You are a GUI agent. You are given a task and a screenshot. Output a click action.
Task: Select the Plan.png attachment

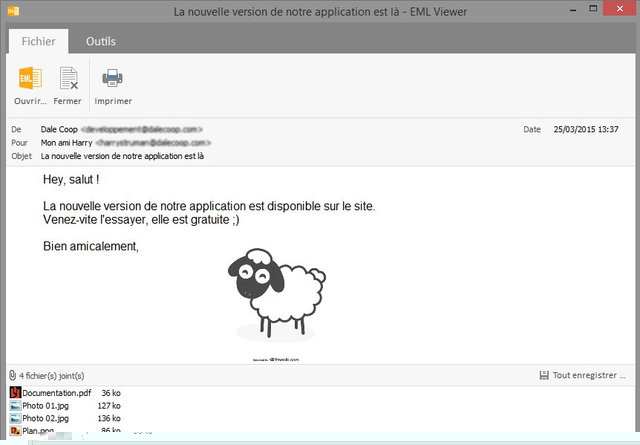pos(41,431)
